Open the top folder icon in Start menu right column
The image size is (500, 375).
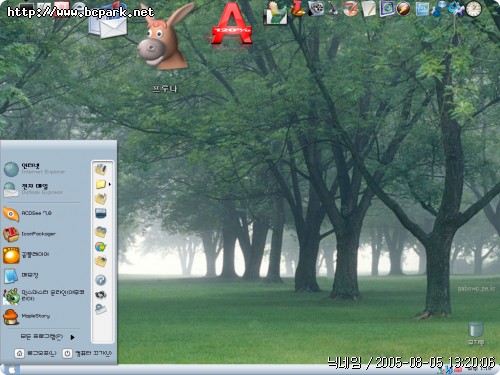[101, 169]
